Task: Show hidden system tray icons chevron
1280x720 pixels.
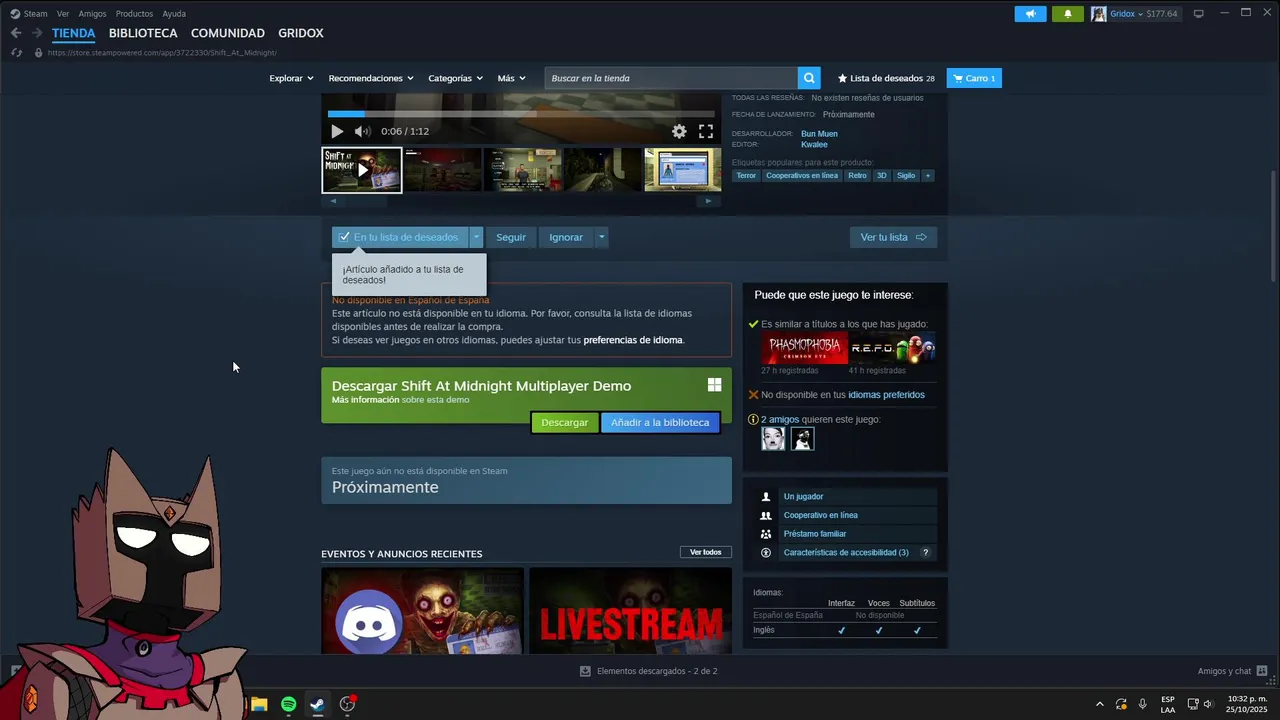Action: coord(1100,704)
